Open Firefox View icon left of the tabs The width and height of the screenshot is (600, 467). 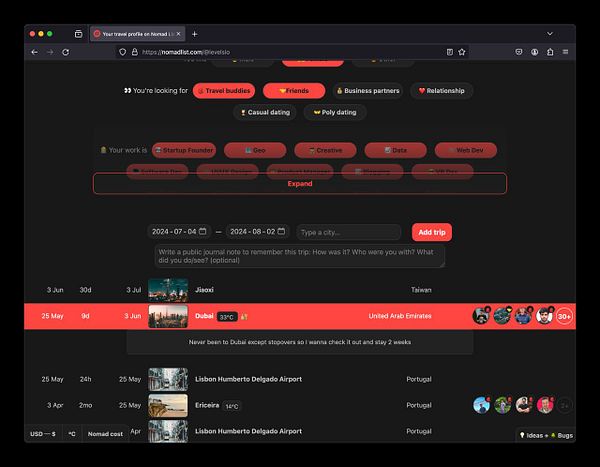pyautogui.click(x=78, y=34)
